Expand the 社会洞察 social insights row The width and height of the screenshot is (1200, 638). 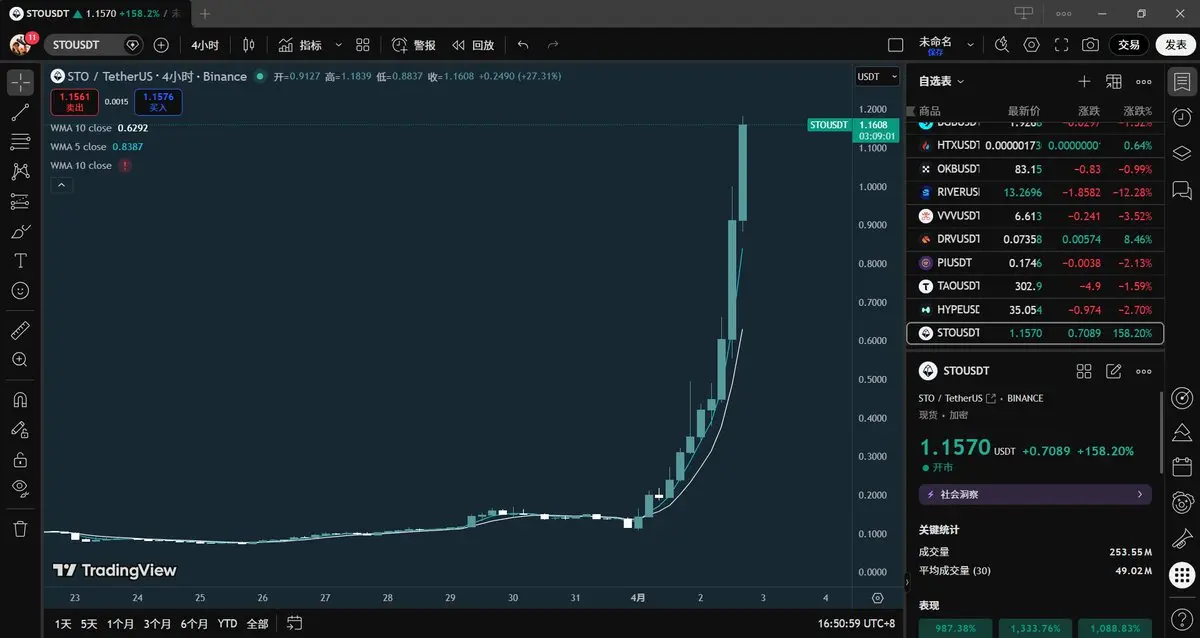(1035, 494)
